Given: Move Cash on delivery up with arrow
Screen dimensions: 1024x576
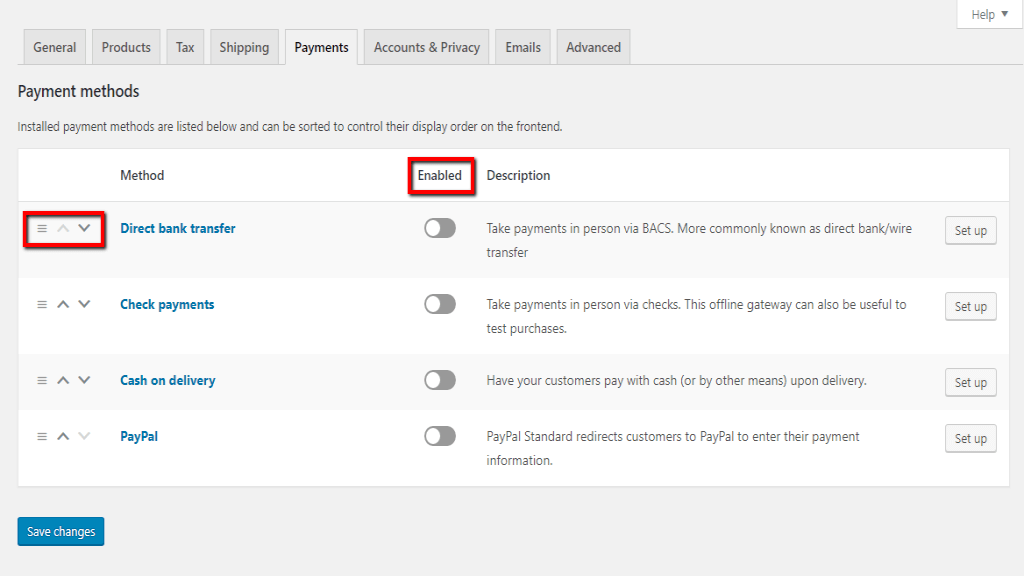Looking at the screenshot, I should click(63, 380).
